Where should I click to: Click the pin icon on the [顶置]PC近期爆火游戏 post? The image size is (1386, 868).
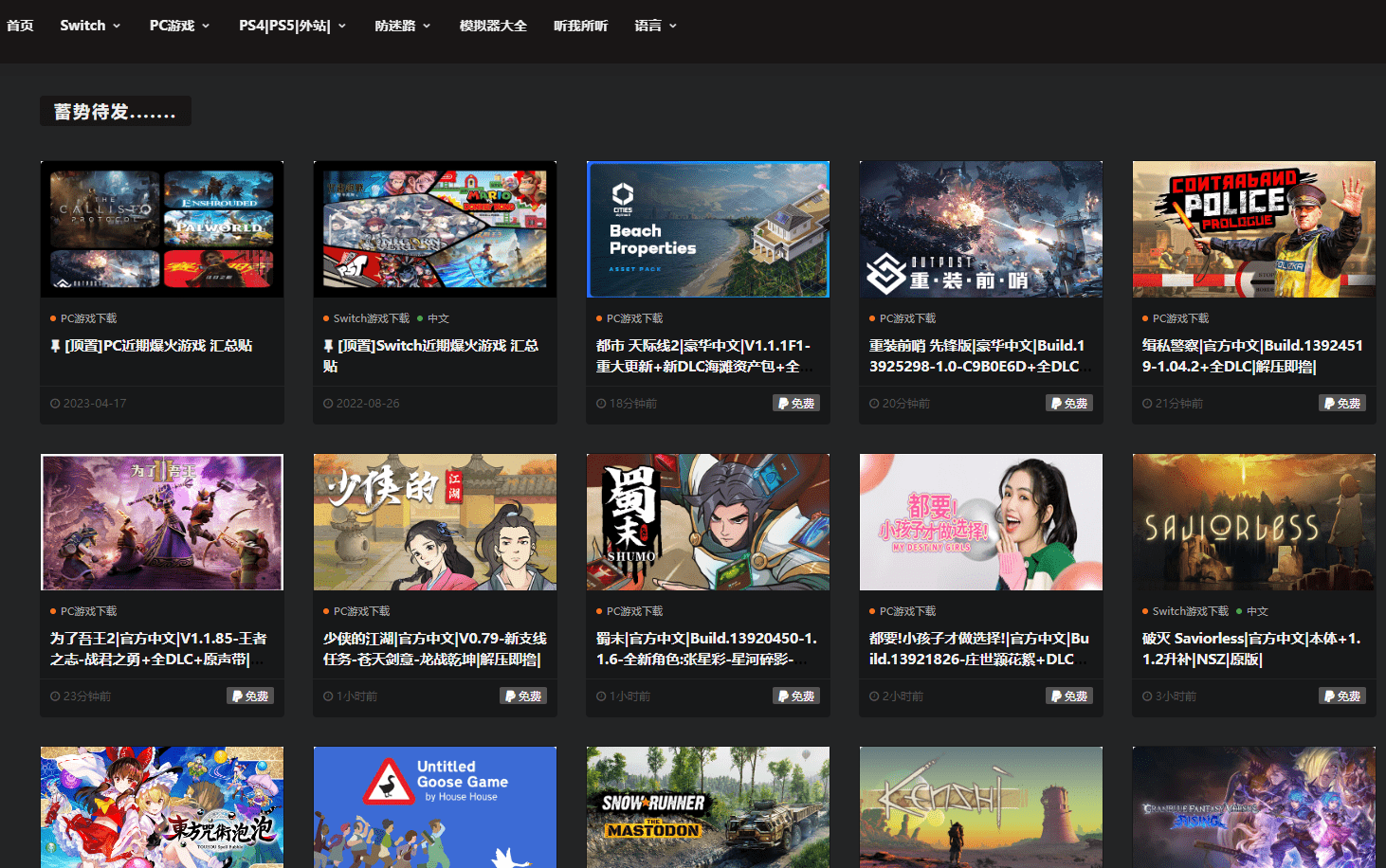click(x=56, y=345)
